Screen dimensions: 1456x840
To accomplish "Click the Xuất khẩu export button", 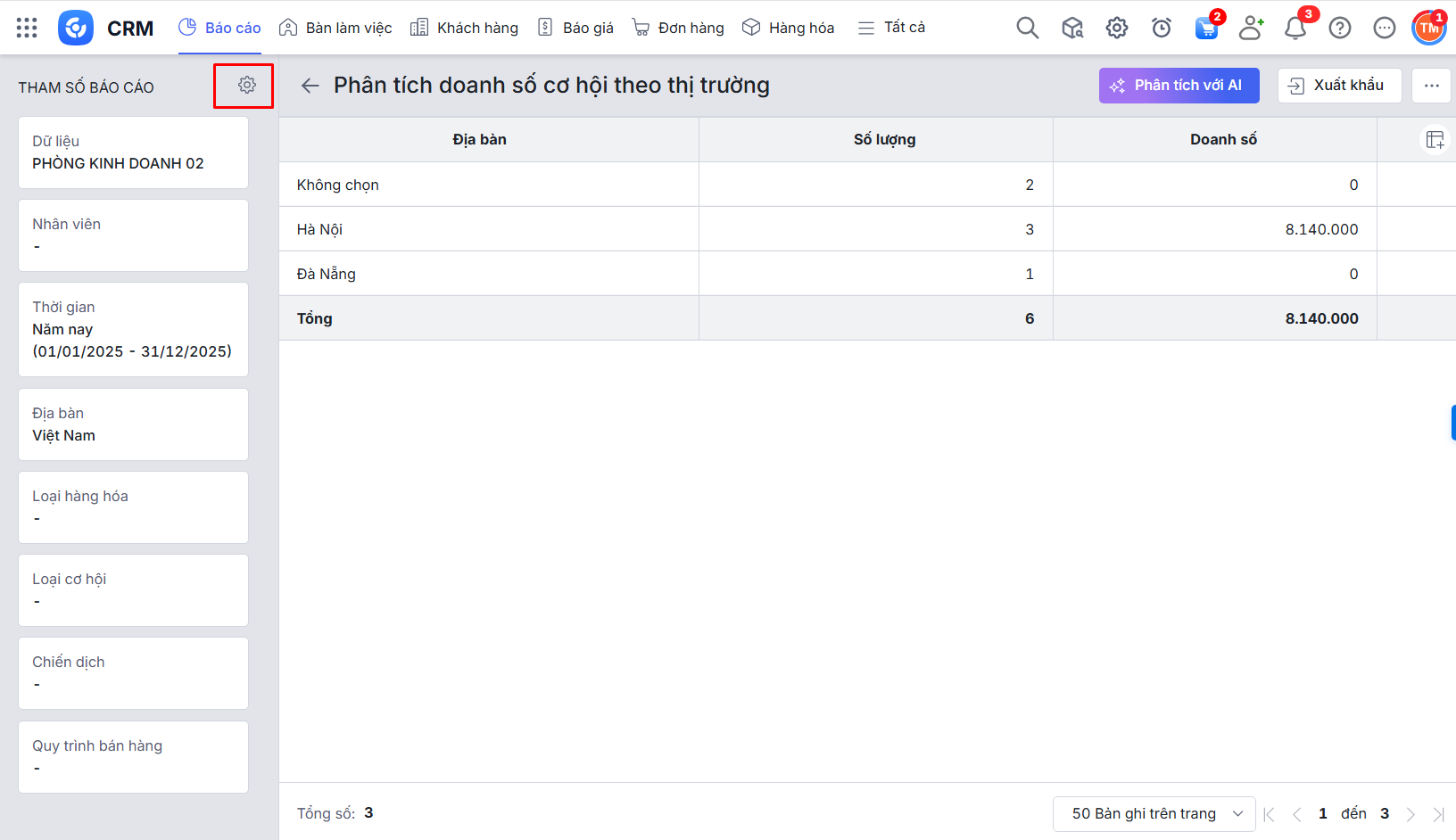I will (1339, 86).
